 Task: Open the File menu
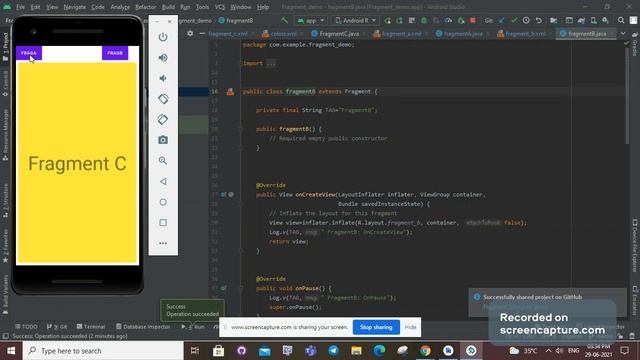(20, 7)
